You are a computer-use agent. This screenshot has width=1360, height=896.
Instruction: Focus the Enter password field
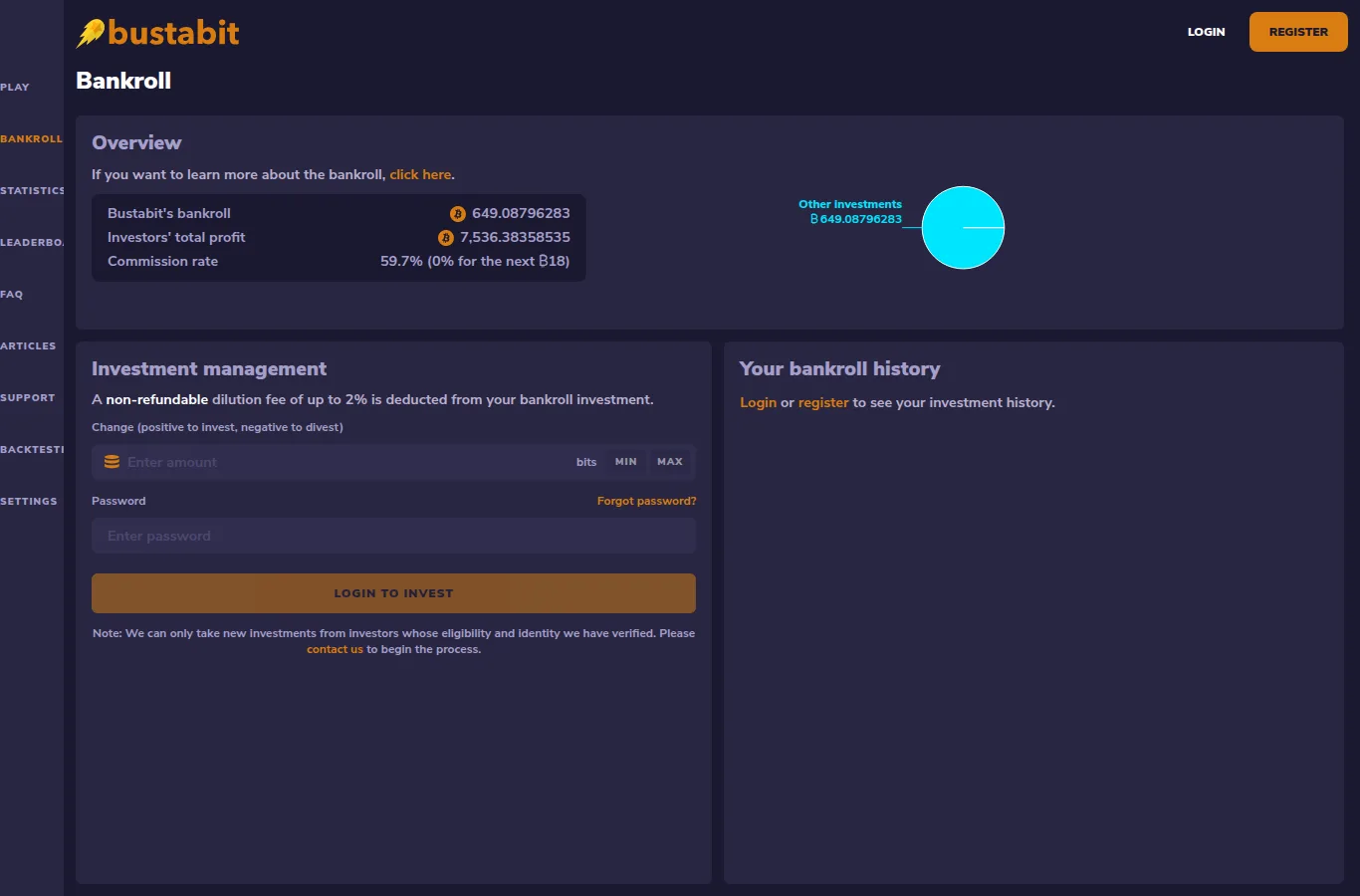click(x=393, y=536)
